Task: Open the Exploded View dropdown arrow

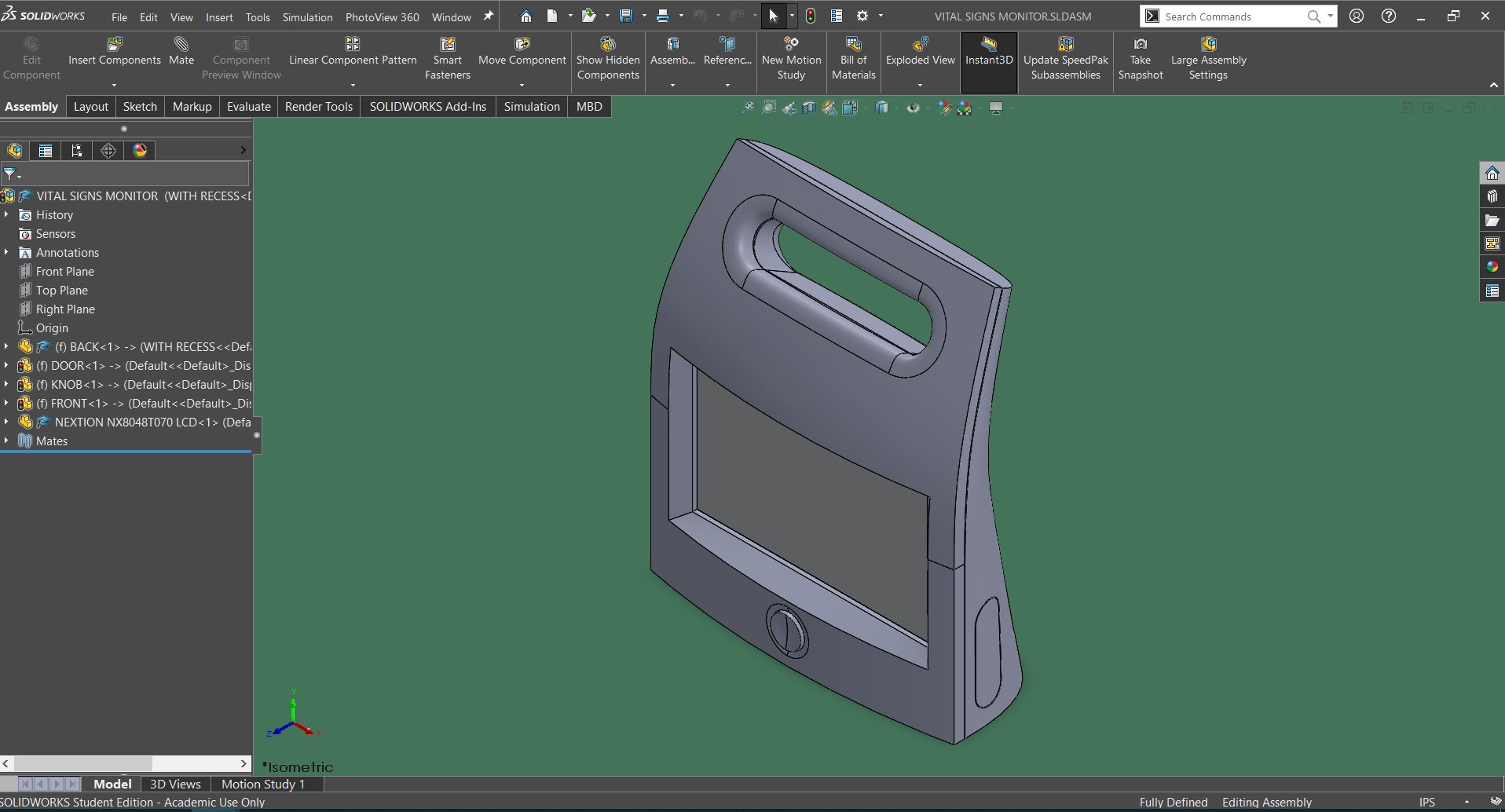Action: 920,85
